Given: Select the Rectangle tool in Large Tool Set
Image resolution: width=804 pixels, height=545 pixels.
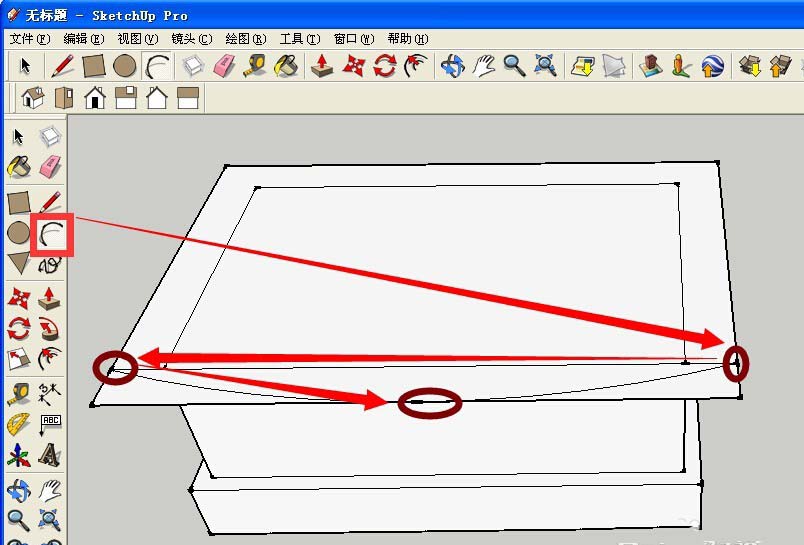Looking at the screenshot, I should point(18,203).
